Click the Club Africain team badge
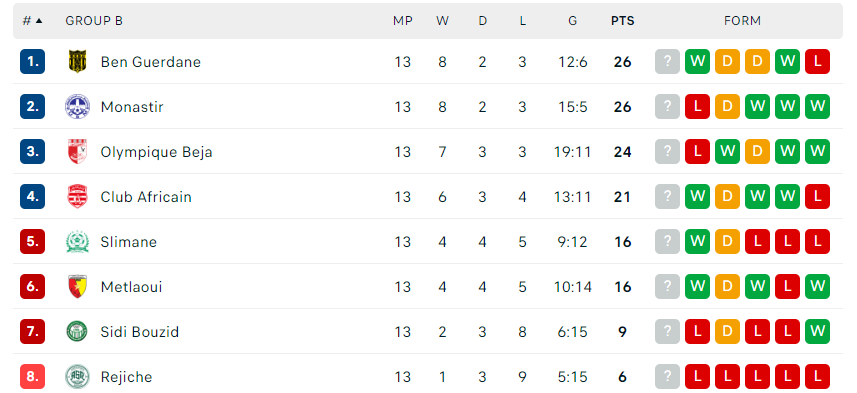857x393 pixels. point(77,197)
